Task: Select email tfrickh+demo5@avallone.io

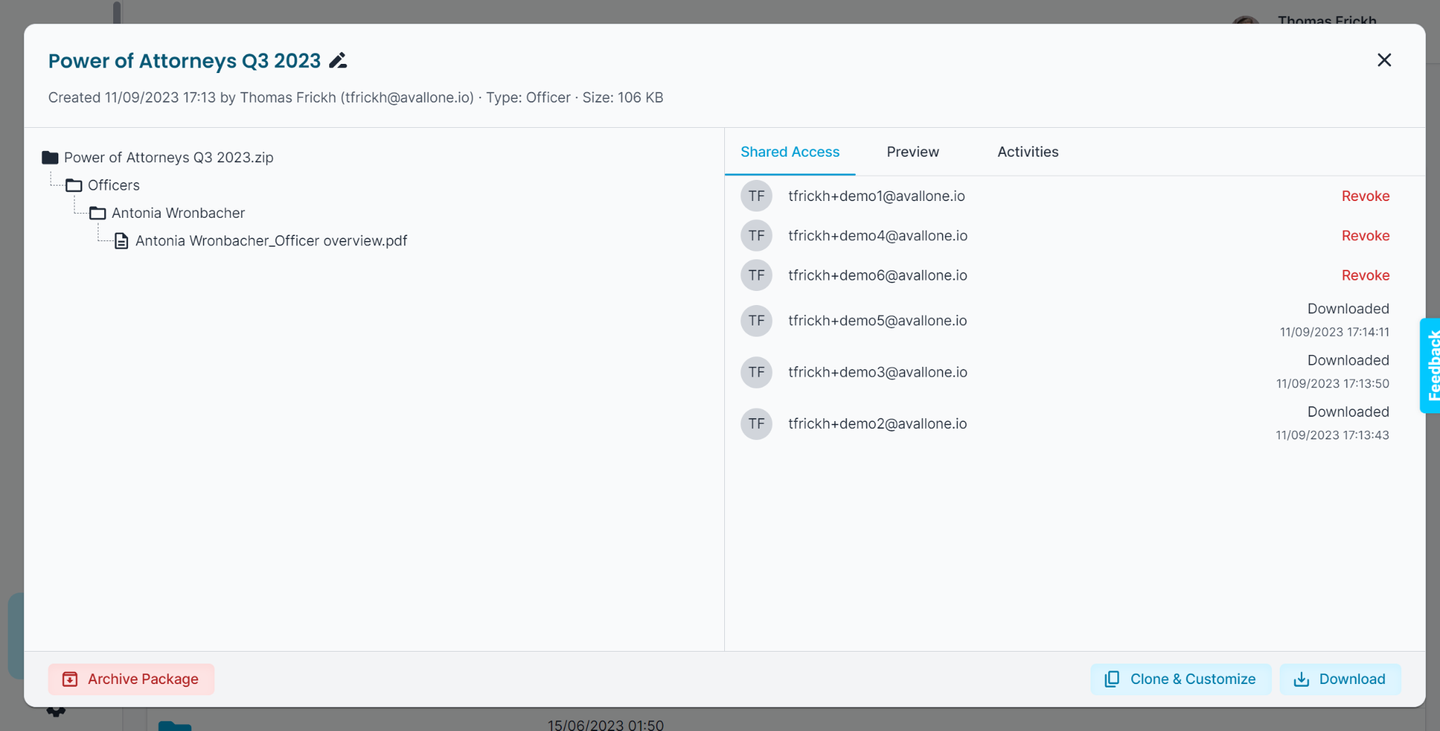Action: (x=877, y=321)
